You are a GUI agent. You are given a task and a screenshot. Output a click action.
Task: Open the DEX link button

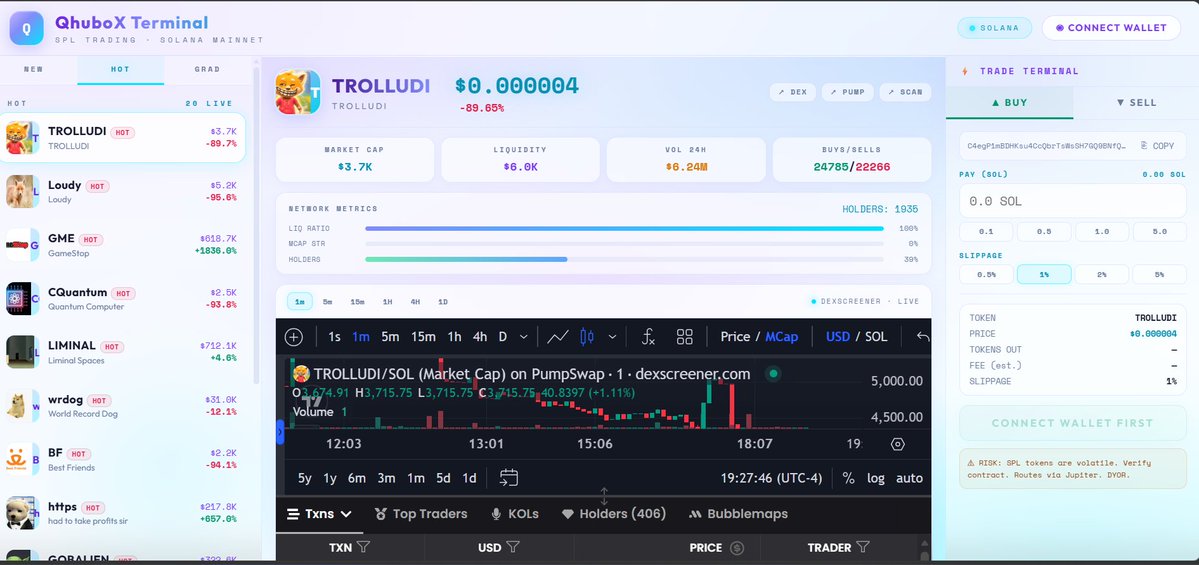point(792,92)
